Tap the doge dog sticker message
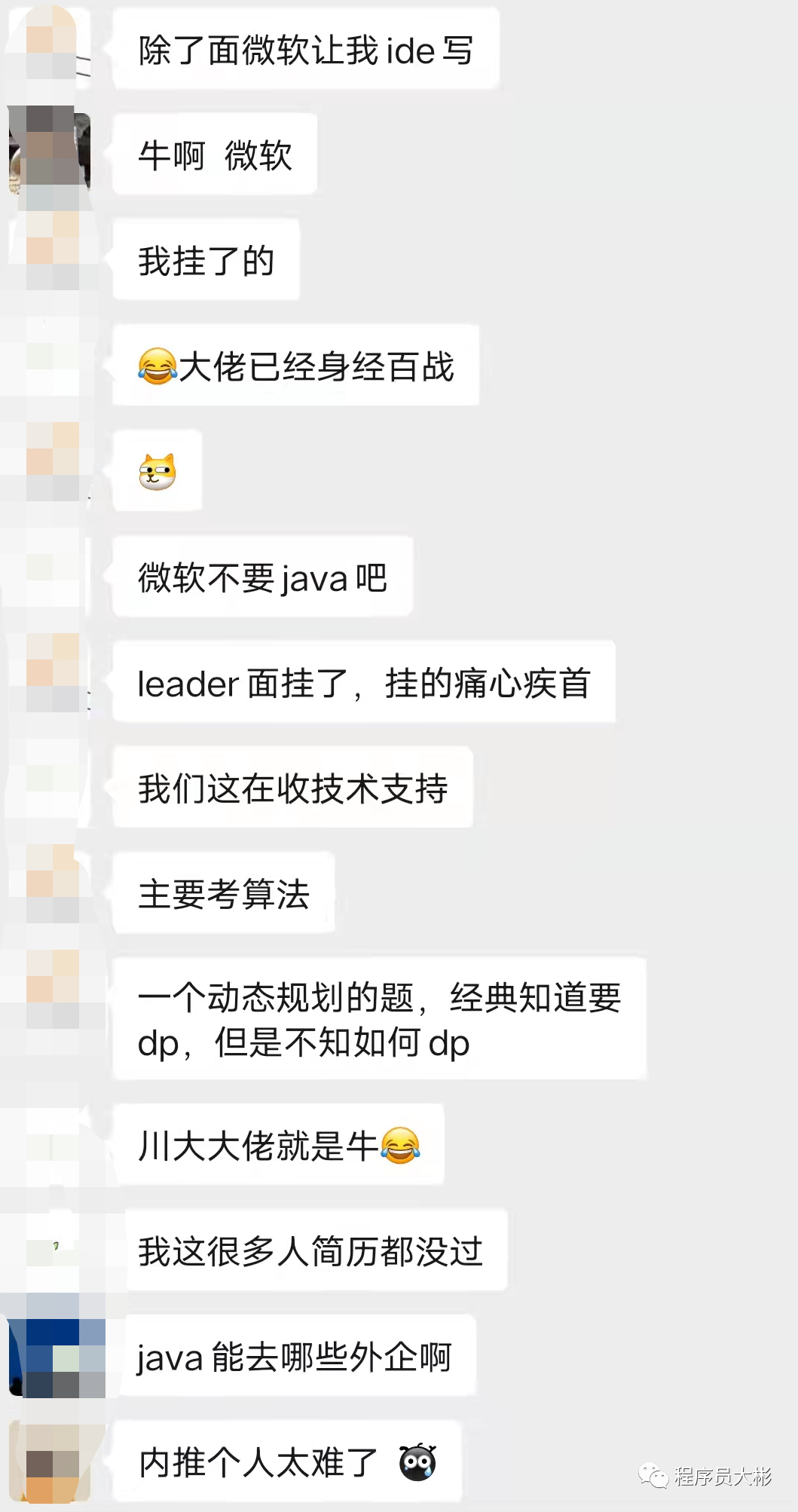 [157, 472]
